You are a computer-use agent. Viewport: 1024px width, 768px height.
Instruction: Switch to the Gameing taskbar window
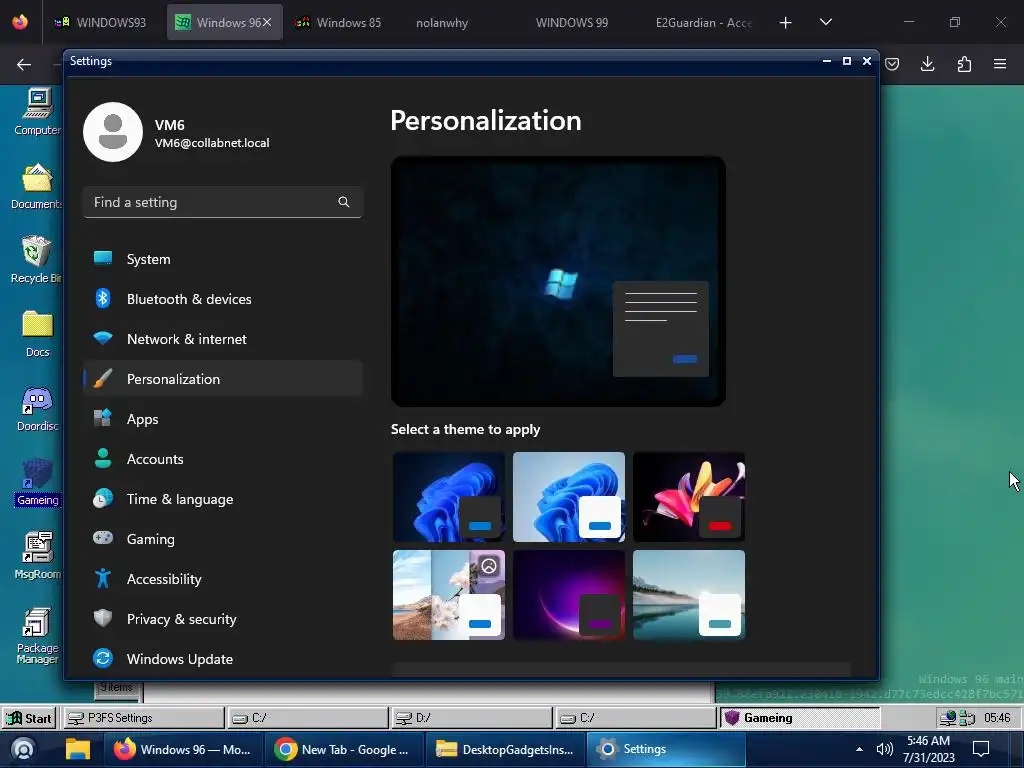coord(800,718)
